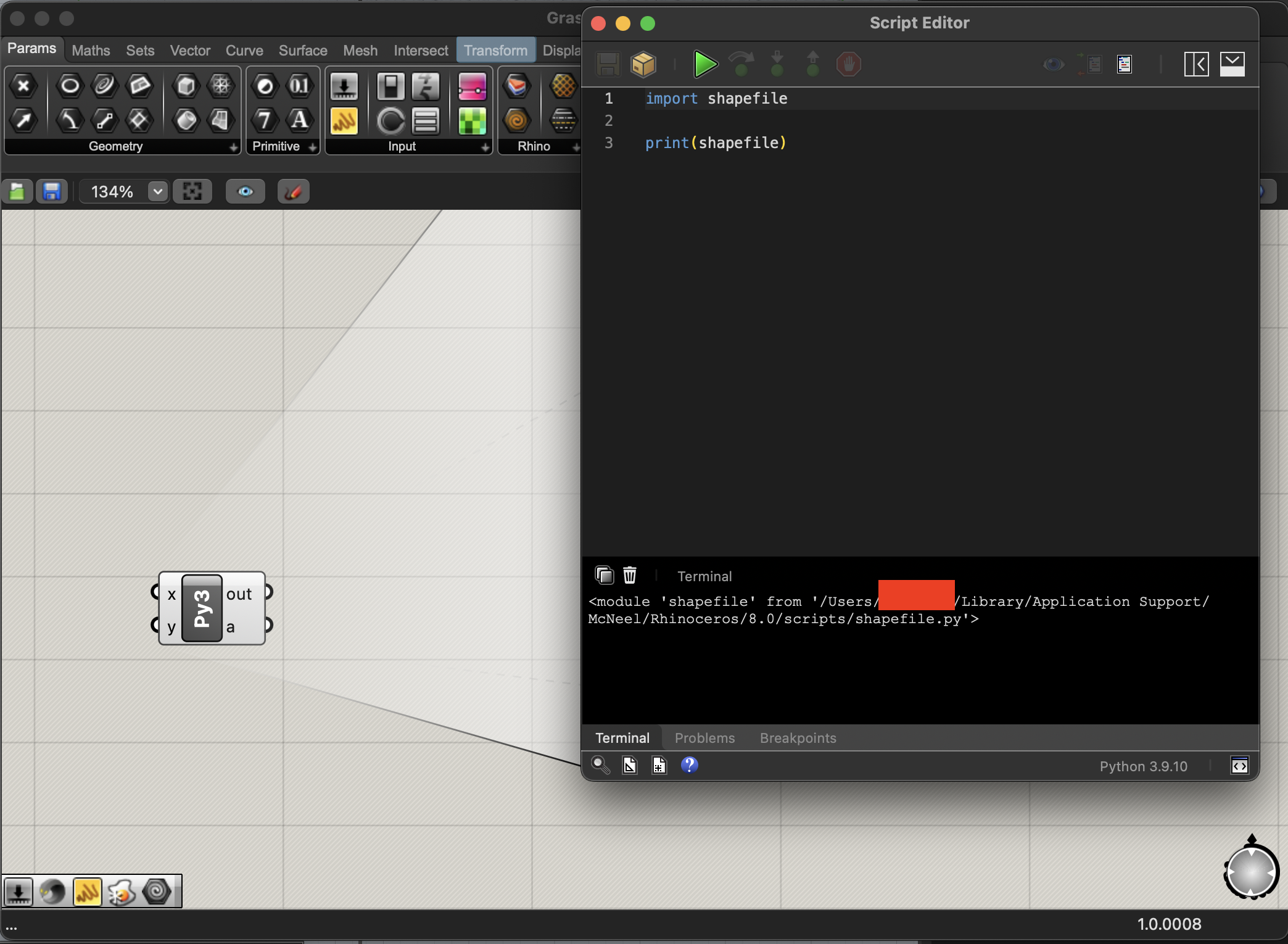Viewport: 1288px width, 944px height.
Task: Save the Grasshopper document with blue disk icon
Action: [x=52, y=192]
